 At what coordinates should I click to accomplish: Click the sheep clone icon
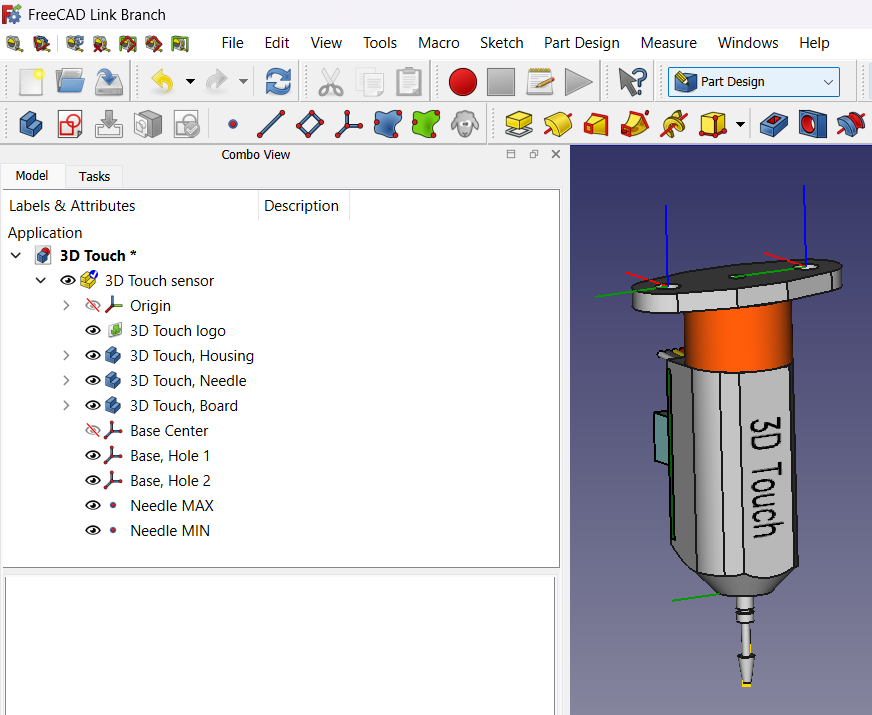click(465, 123)
